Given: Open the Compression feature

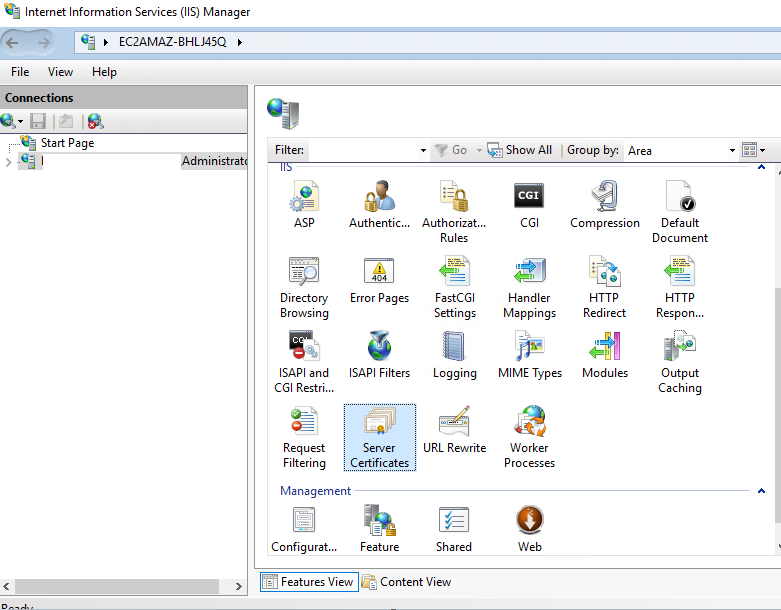Looking at the screenshot, I should [x=605, y=205].
